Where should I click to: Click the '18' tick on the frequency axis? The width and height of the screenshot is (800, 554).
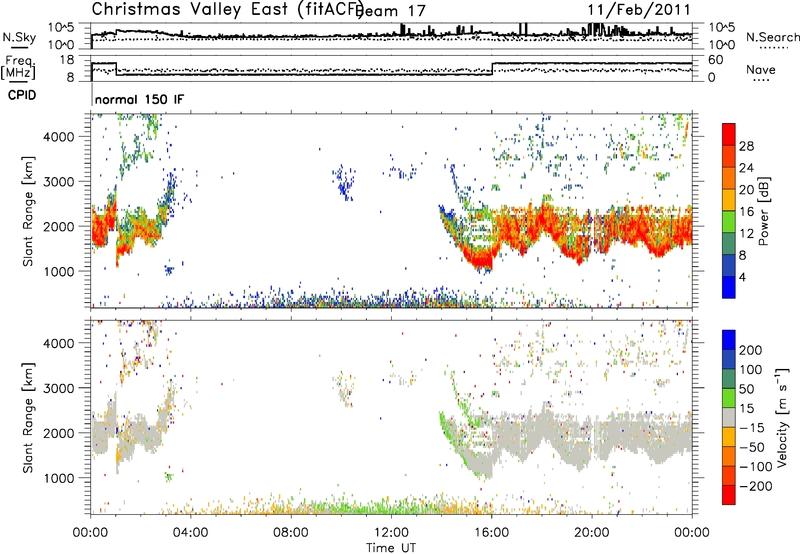[x=68, y=60]
